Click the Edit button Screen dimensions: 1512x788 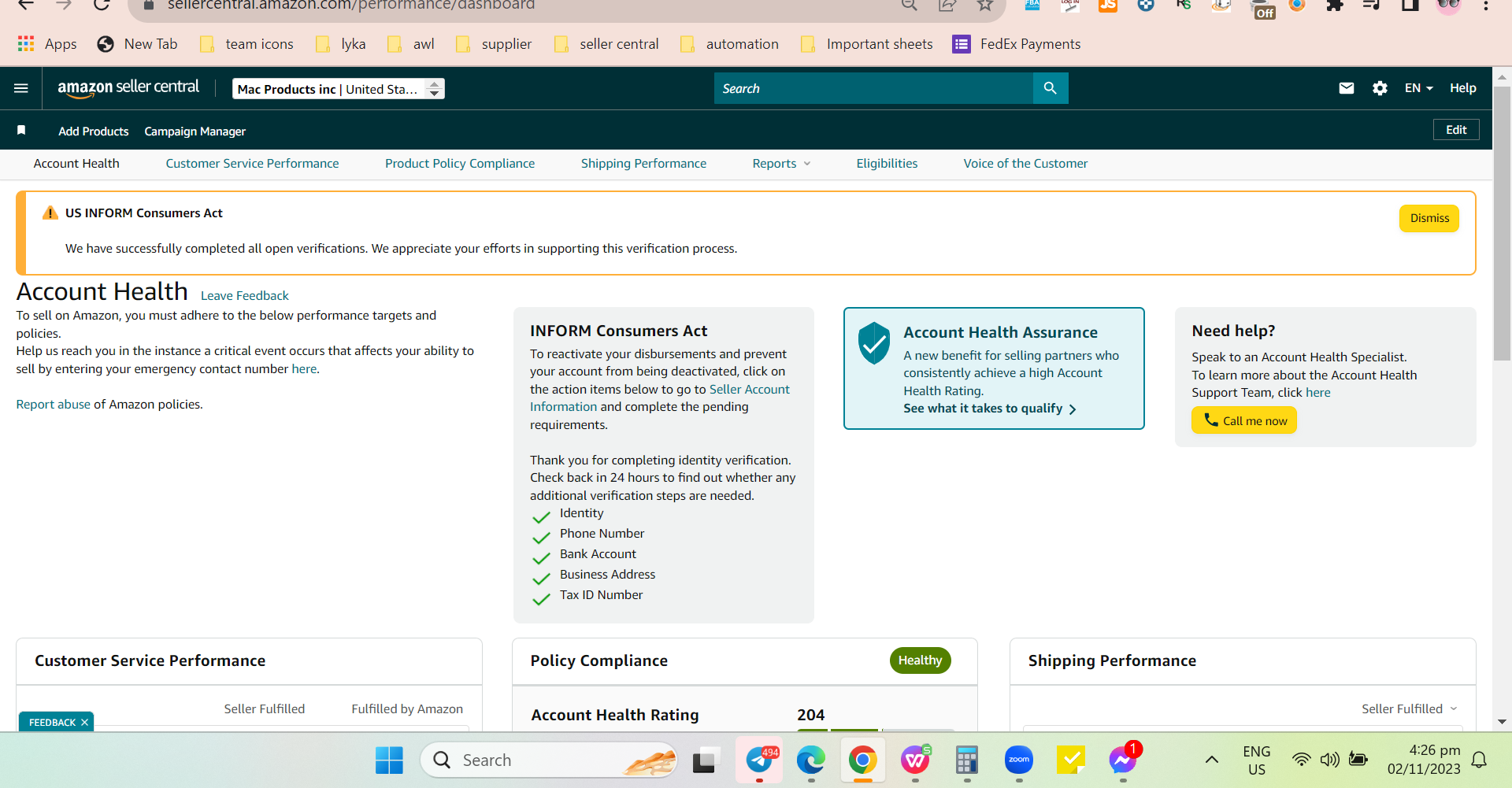[x=1456, y=130]
